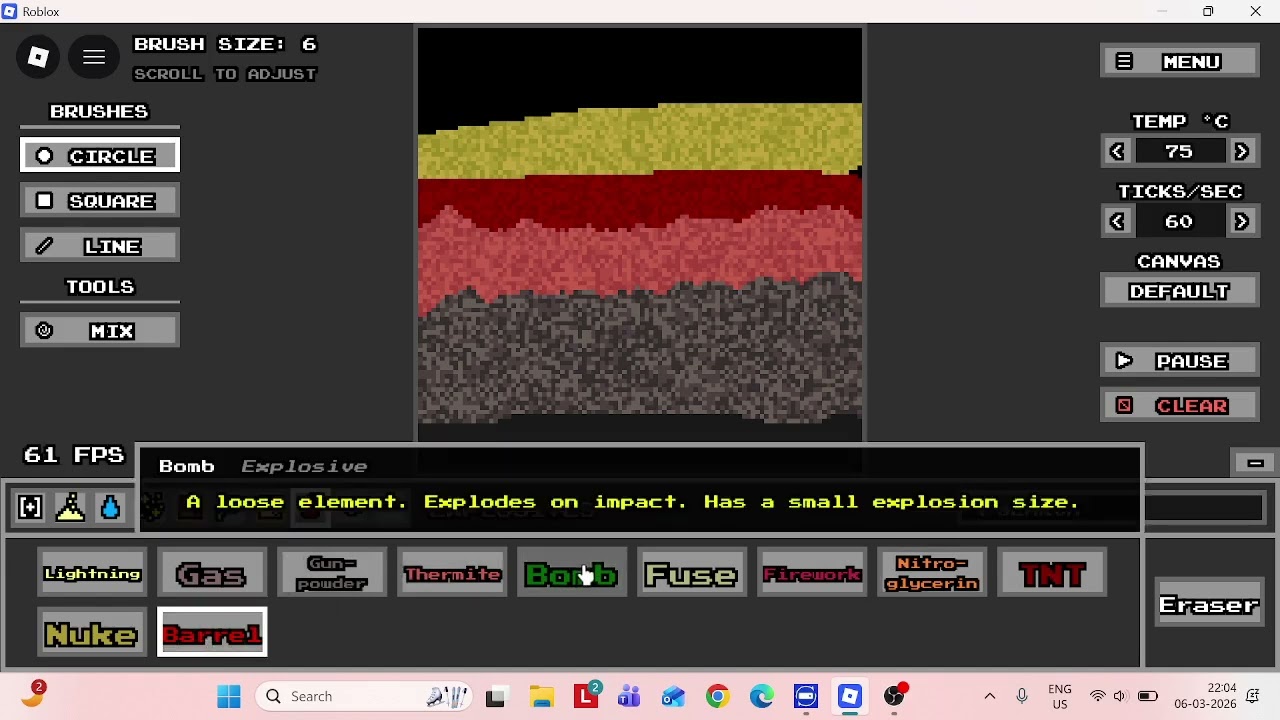Increase temperature with right arrow
The image size is (1280, 720).
point(1242,151)
